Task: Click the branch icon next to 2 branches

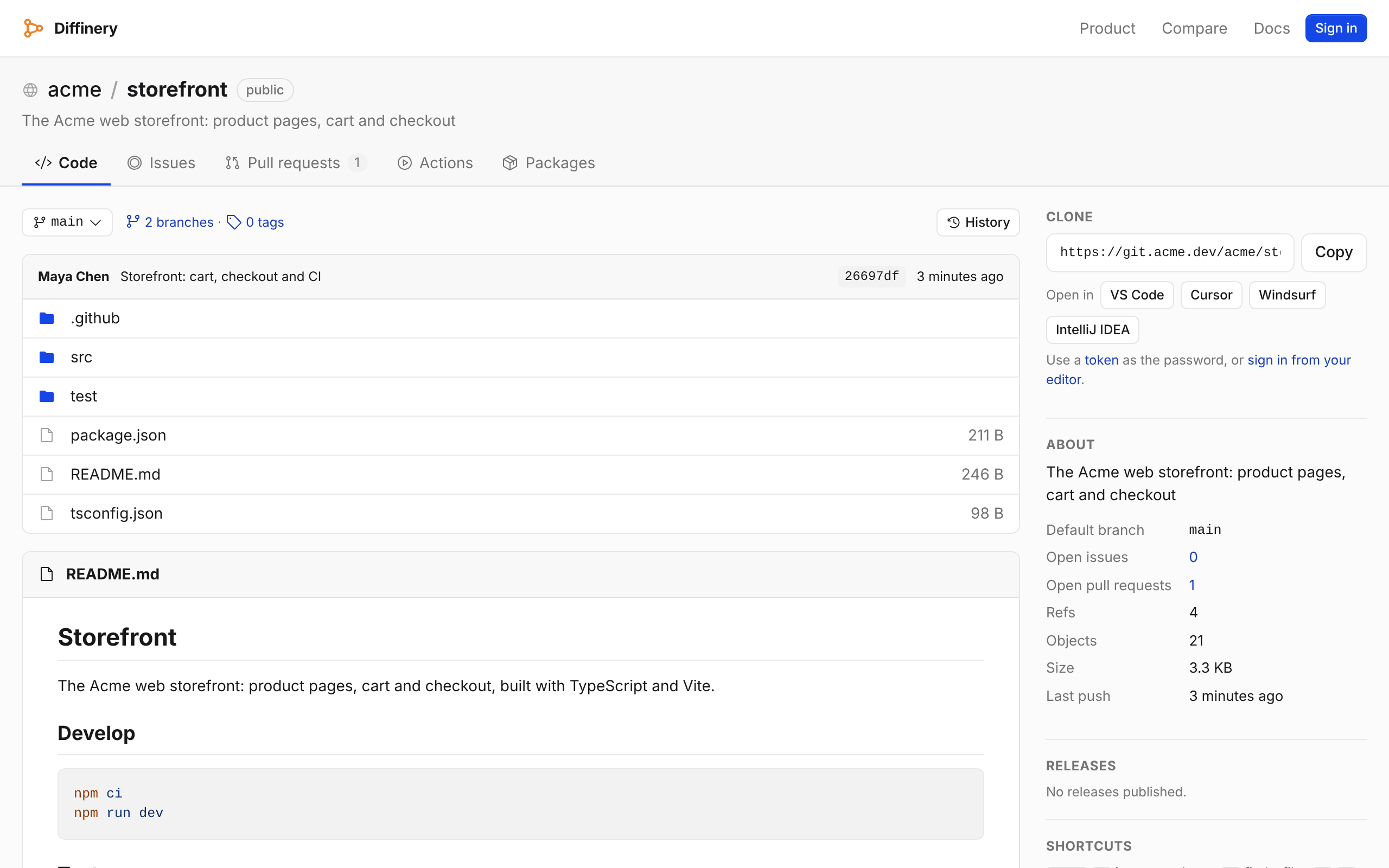Action: [133, 221]
